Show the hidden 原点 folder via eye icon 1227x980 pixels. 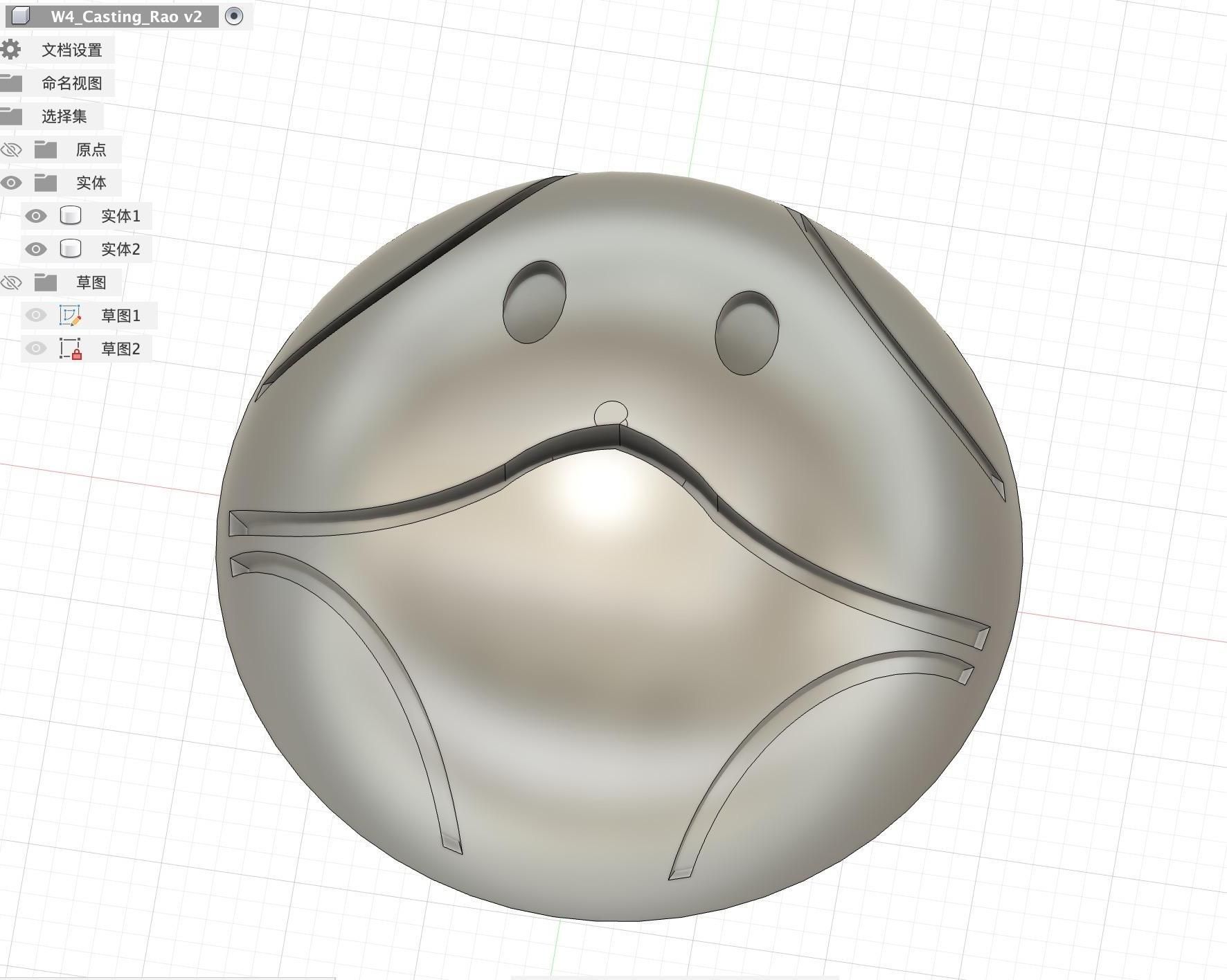click(x=11, y=149)
